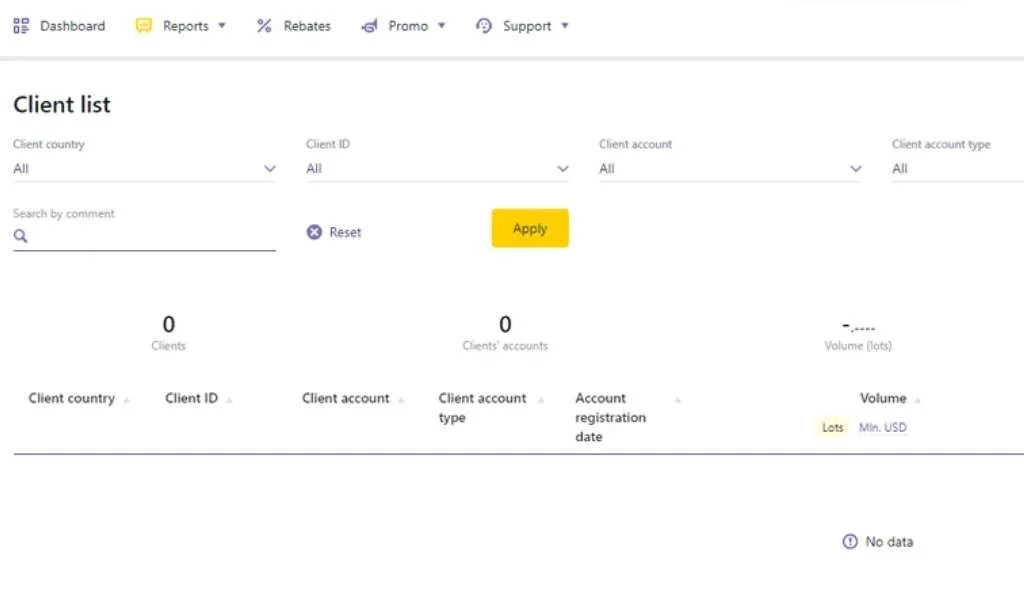The width and height of the screenshot is (1024, 600).
Task: Switch volume display to Lots
Action: coord(831,427)
